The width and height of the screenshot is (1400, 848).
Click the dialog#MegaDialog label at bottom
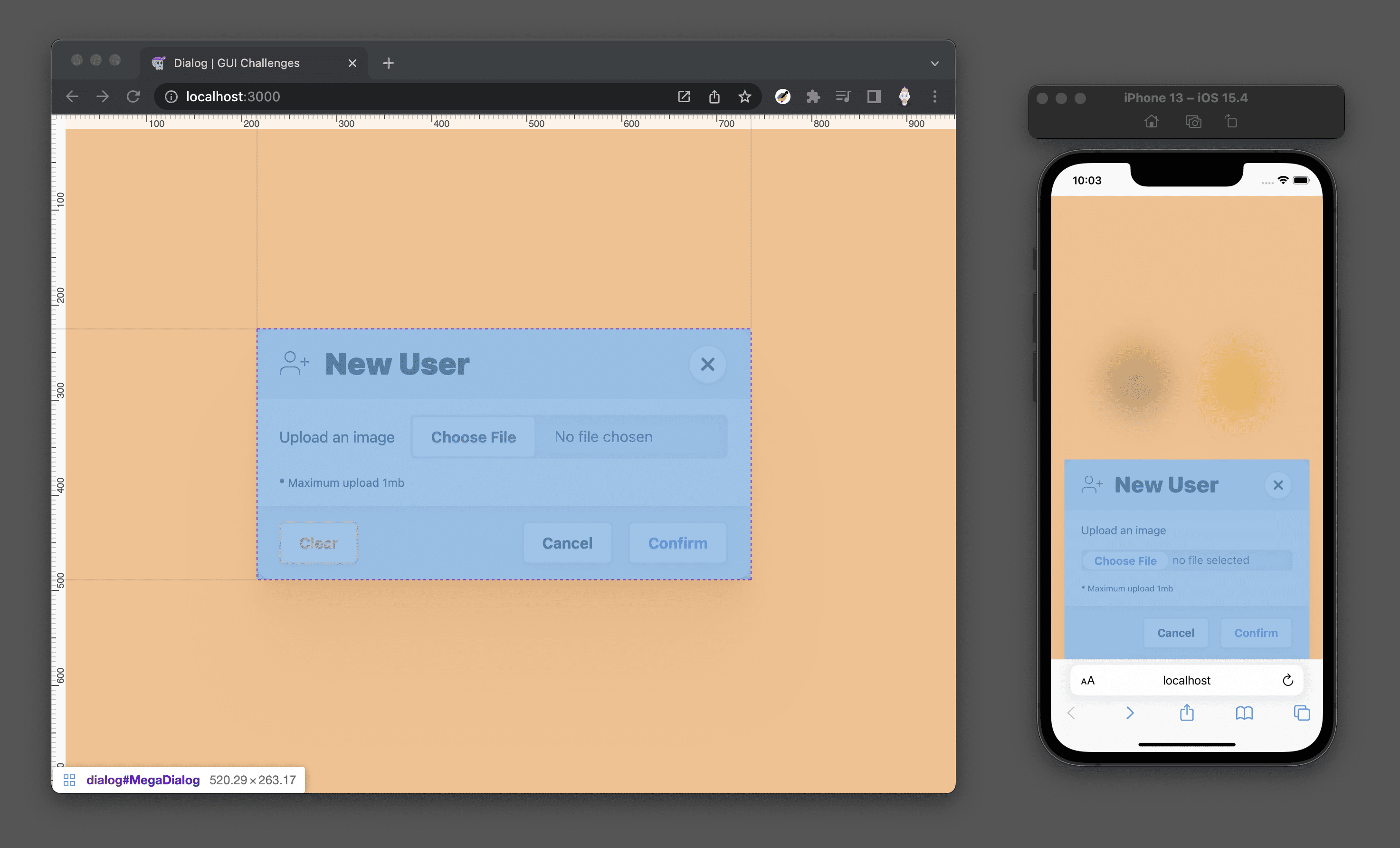click(141, 780)
